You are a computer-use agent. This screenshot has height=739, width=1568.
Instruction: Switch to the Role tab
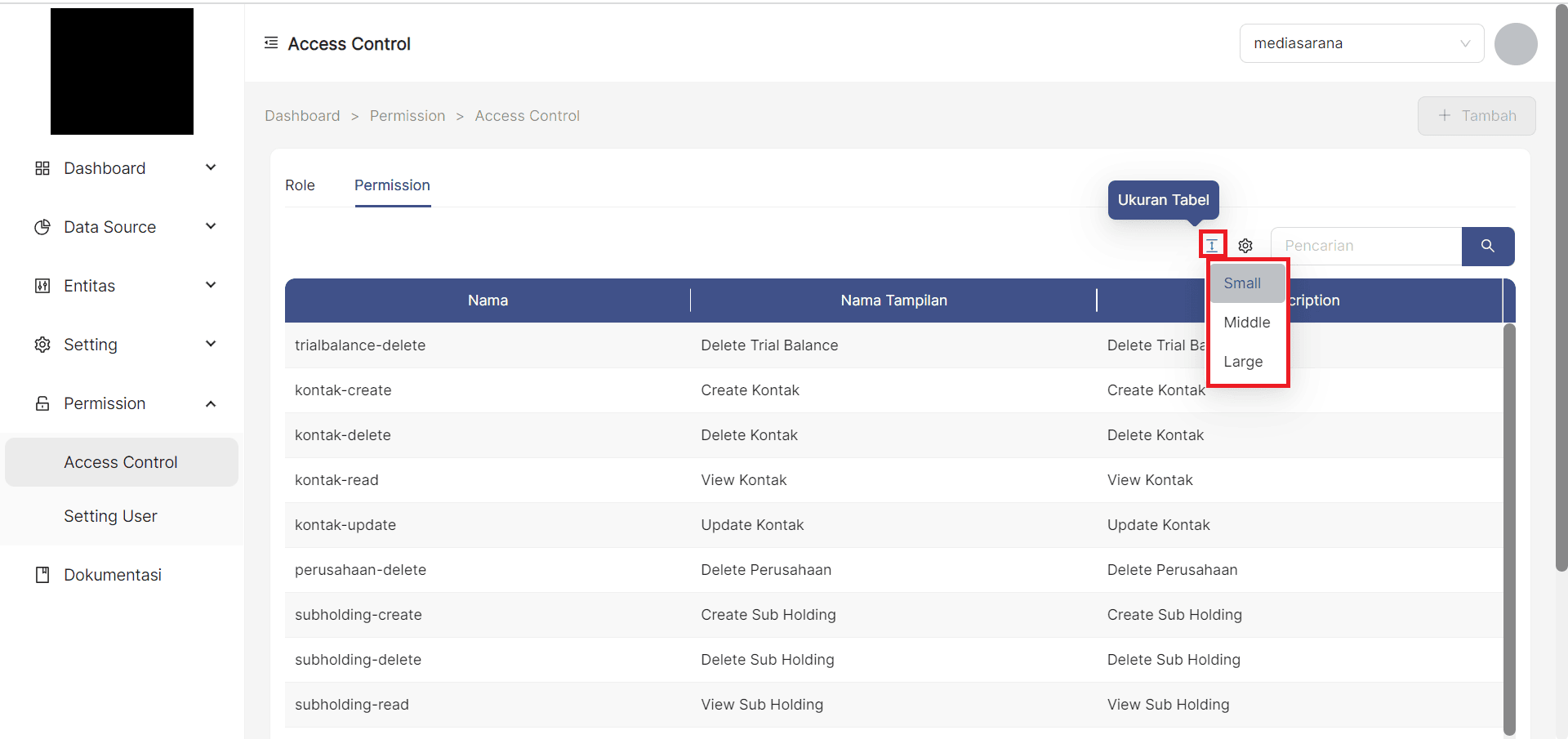coord(300,185)
